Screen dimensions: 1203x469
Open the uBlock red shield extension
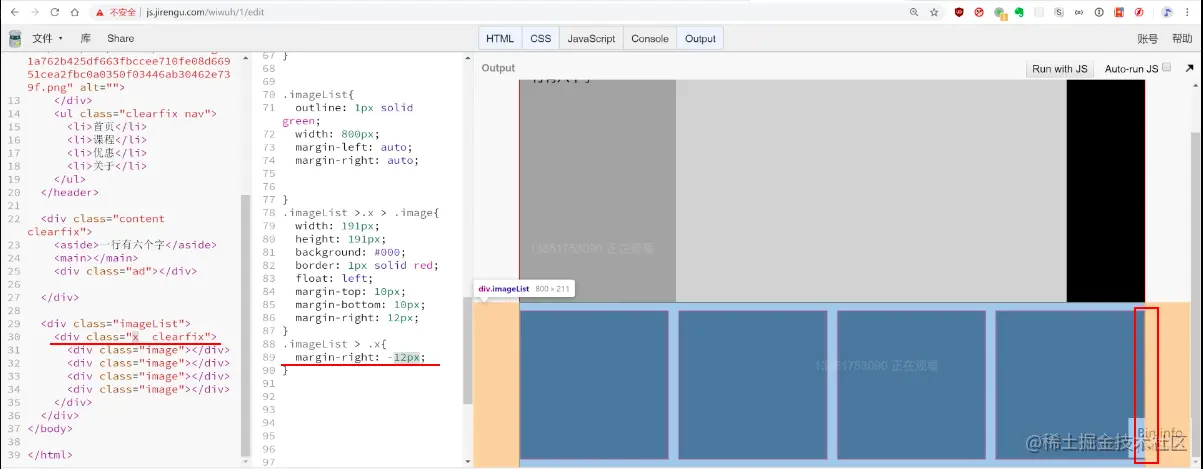(x=959, y=12)
